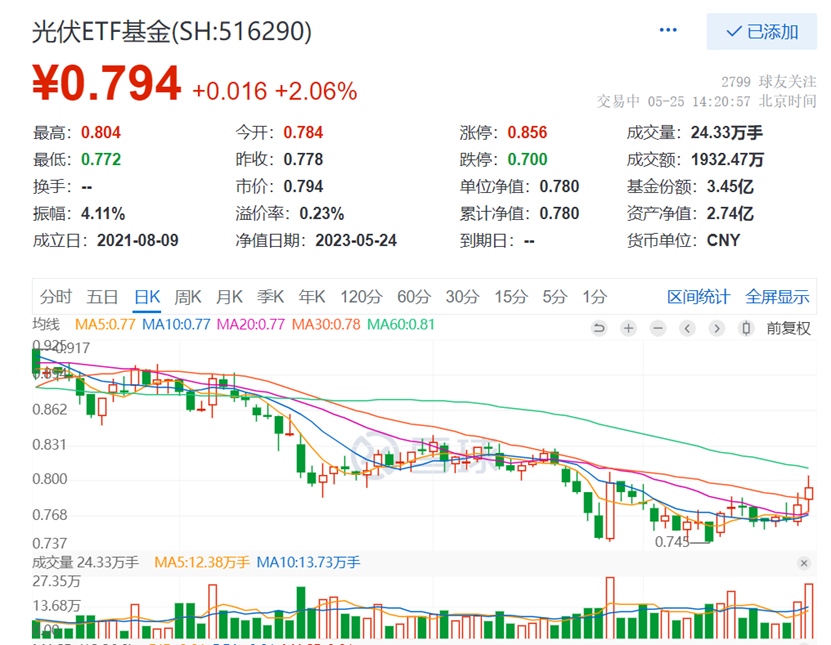Switch chart to 30分 interval
Image resolution: width=831 pixels, height=645 pixels.
pos(462,297)
